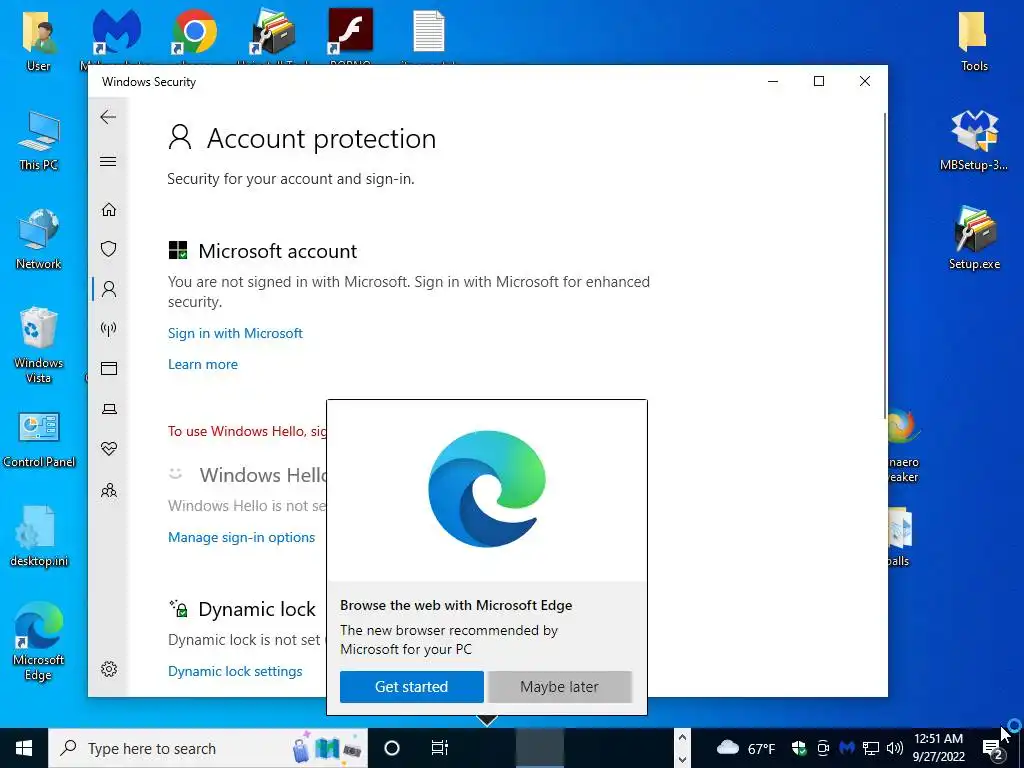Screen dimensions: 1024x768
Task: Open Manage sign-in options link
Action: click(x=241, y=537)
